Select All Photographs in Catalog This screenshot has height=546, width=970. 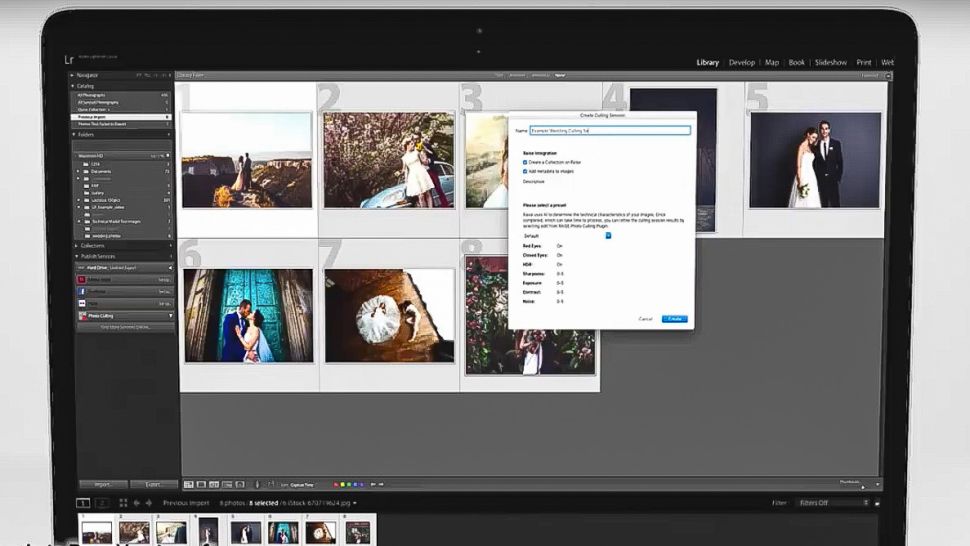tap(122, 95)
